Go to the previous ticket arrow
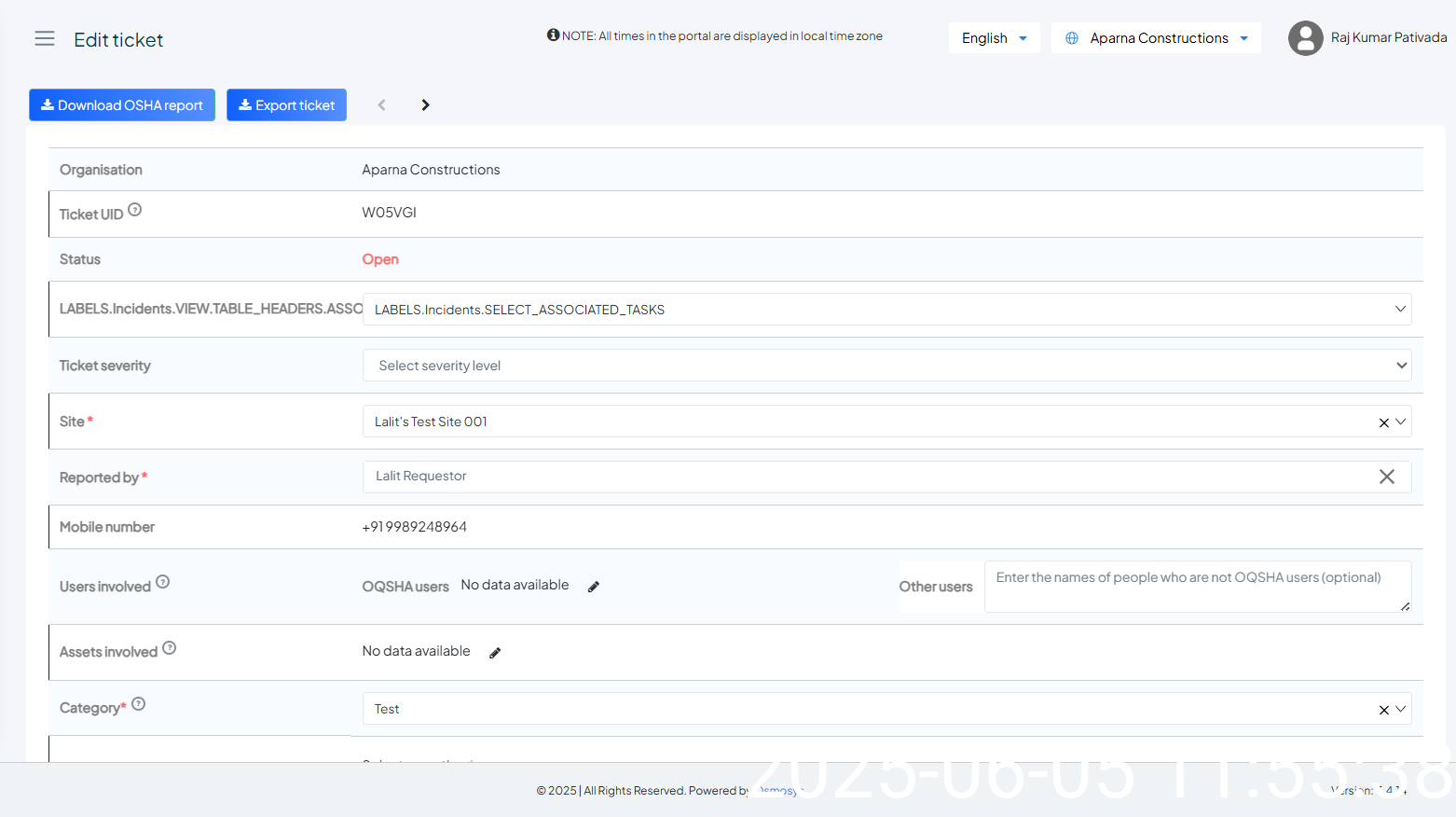The height and width of the screenshot is (817, 1456). pos(381,105)
